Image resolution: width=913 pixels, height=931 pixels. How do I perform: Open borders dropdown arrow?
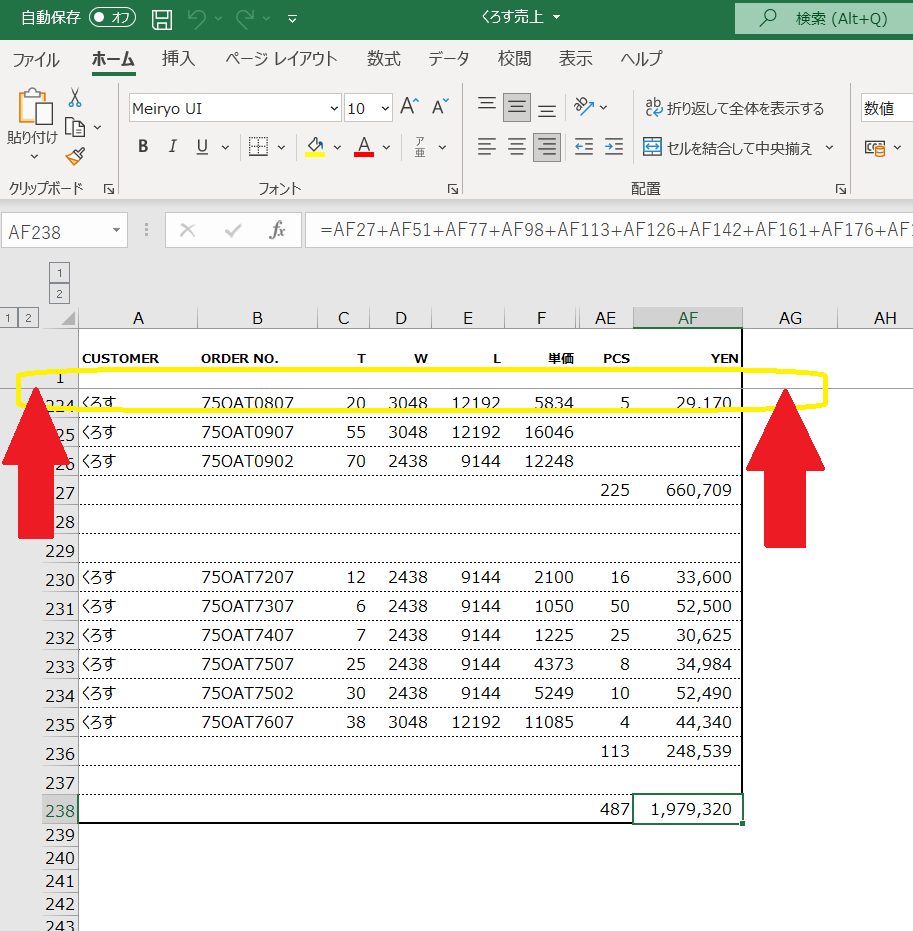tap(281, 147)
